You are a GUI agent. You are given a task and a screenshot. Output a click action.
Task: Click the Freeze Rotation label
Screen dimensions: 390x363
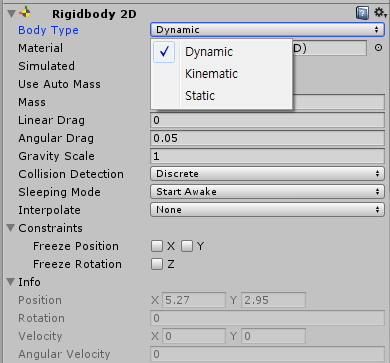pos(77,264)
